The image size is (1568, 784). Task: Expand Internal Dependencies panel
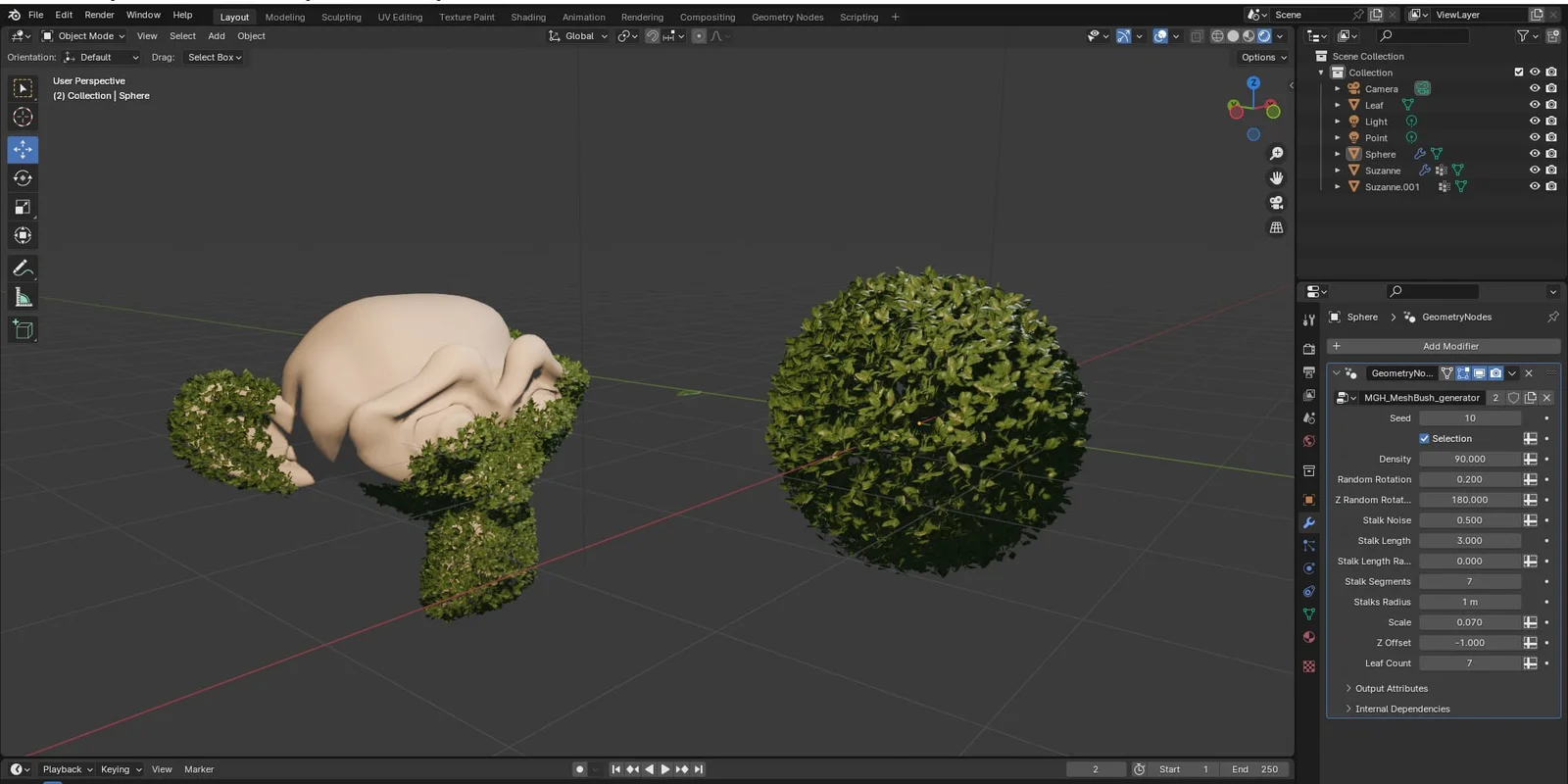pos(1401,709)
